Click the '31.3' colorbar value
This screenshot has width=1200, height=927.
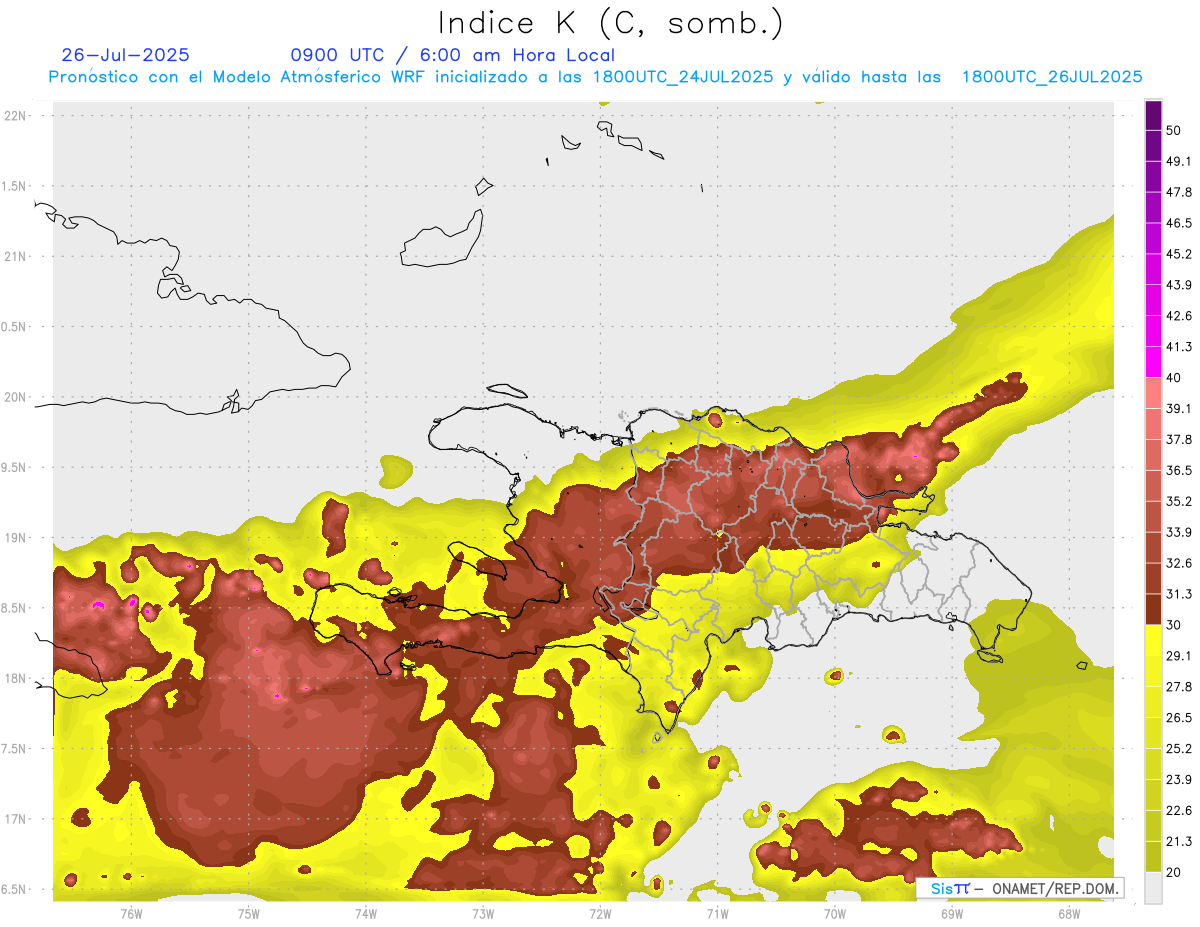click(1179, 594)
